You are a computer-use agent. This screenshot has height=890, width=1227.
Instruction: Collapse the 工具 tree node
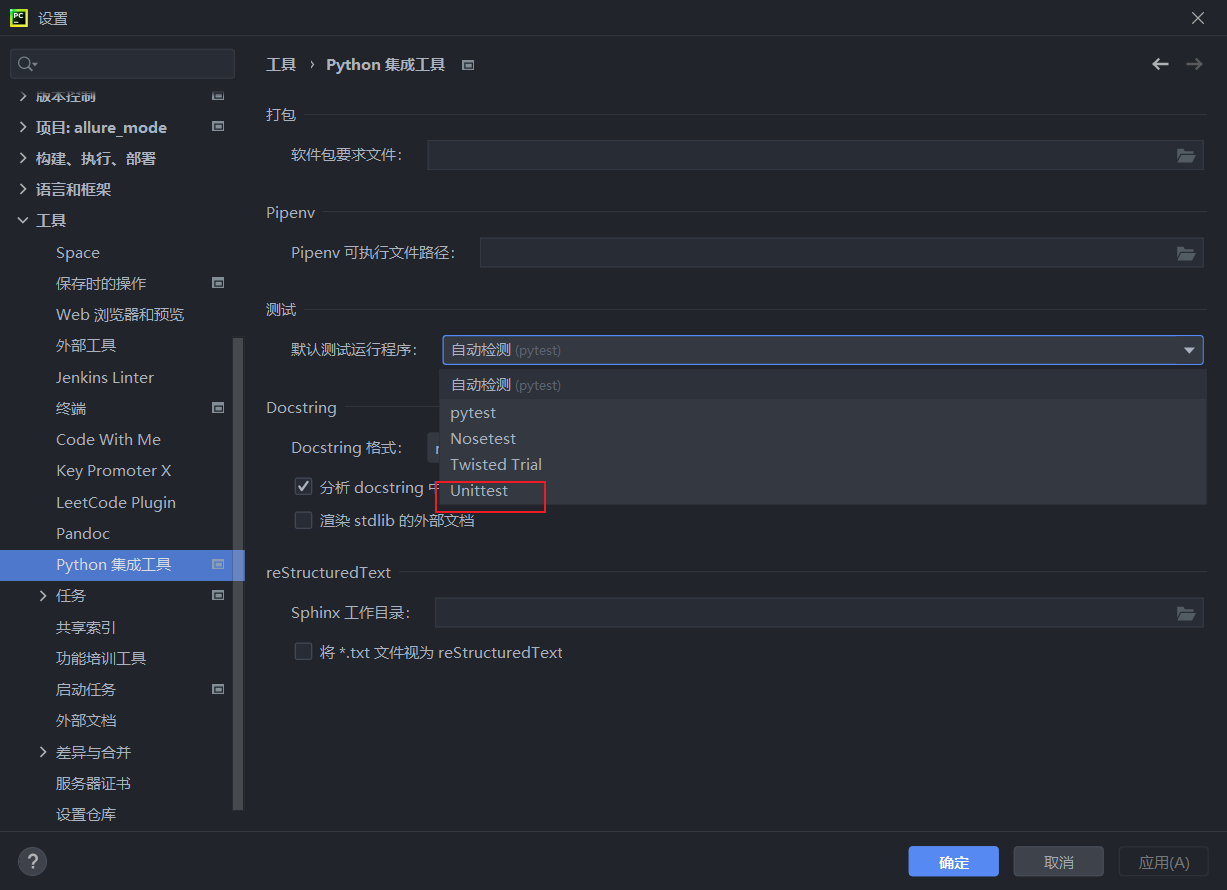(23, 220)
